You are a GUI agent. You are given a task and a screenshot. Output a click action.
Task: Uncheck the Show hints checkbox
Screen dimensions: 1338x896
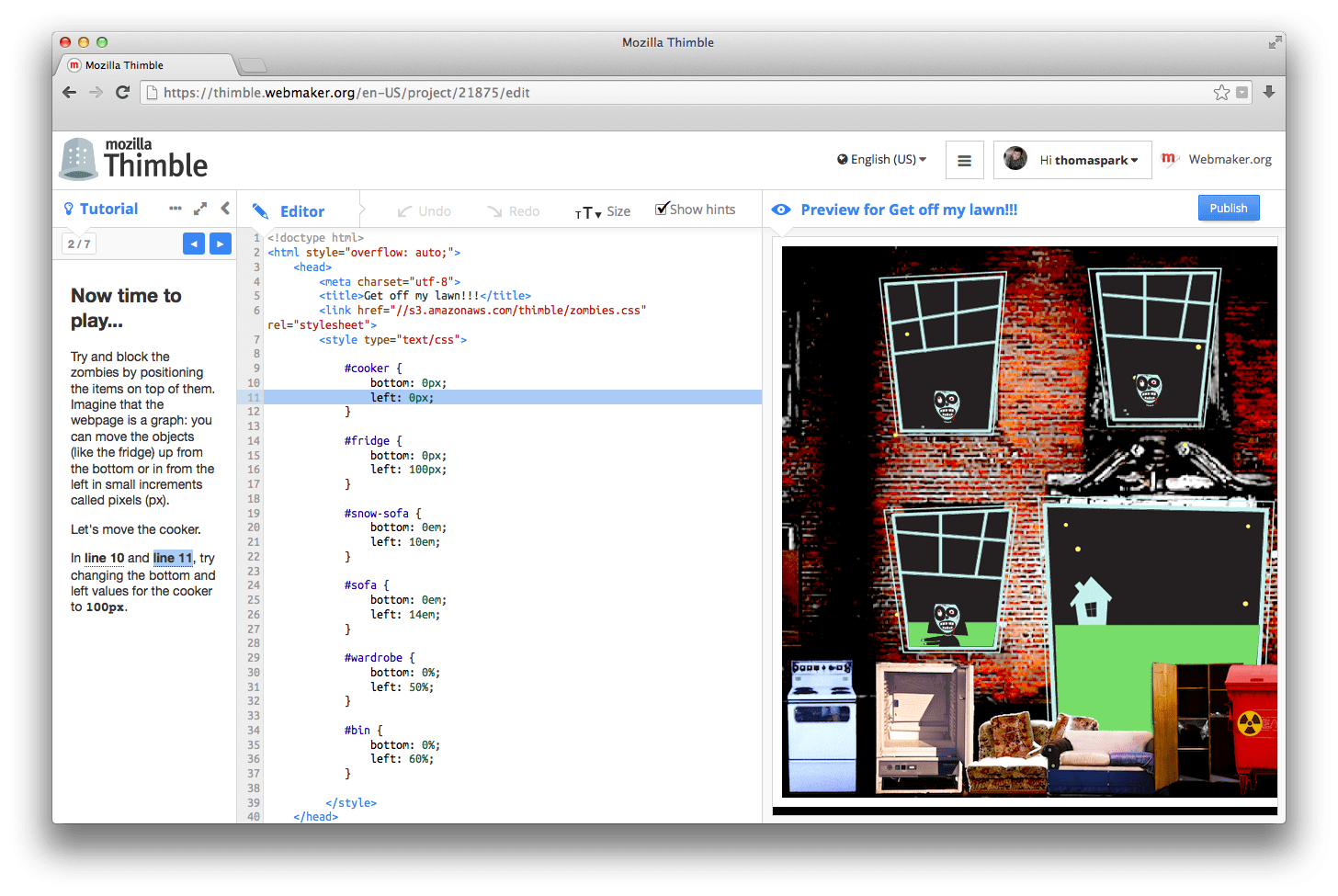pos(663,208)
